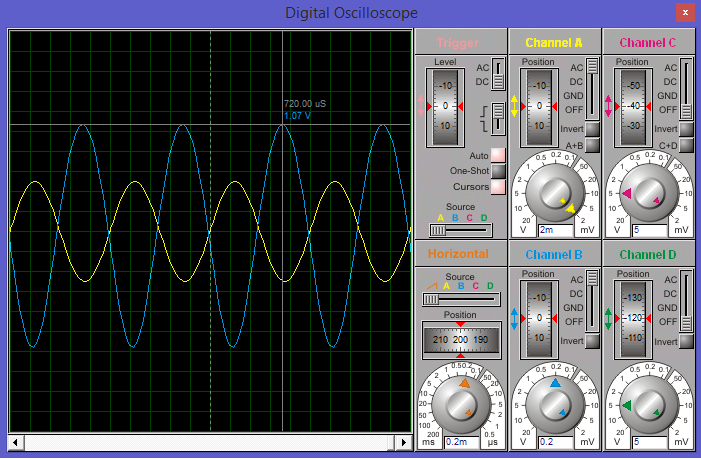Viewport: 701px width, 459px height.
Task: Click Channel A coupling mode slider
Action: [x=592, y=88]
